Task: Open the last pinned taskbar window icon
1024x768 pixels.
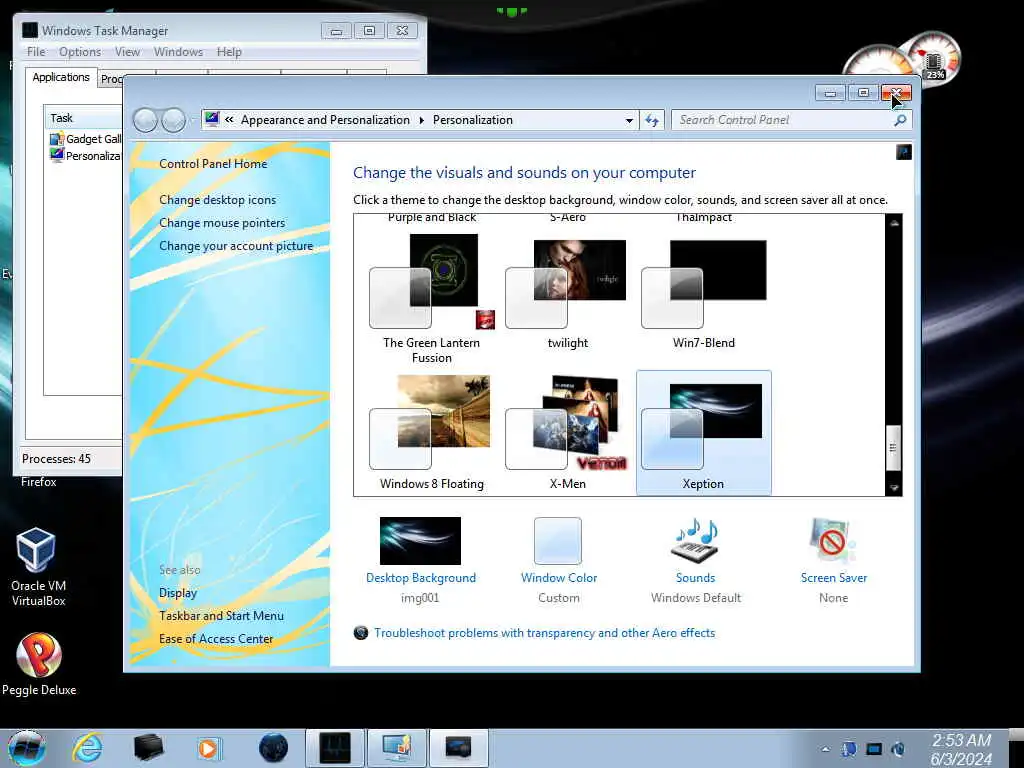Action: 458,748
